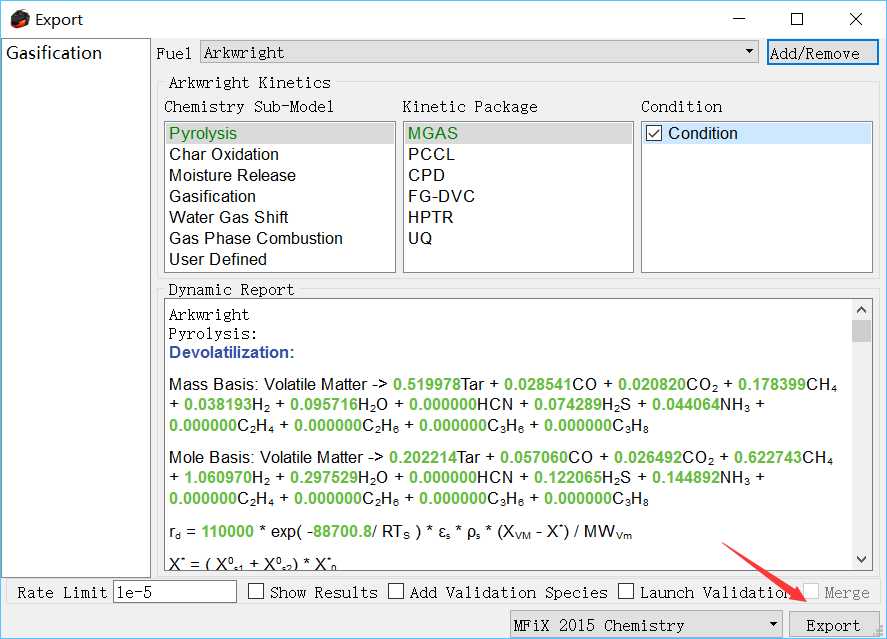Screen dimensions: 887x639
Task: Click the Export window app icon
Action: pos(20,19)
